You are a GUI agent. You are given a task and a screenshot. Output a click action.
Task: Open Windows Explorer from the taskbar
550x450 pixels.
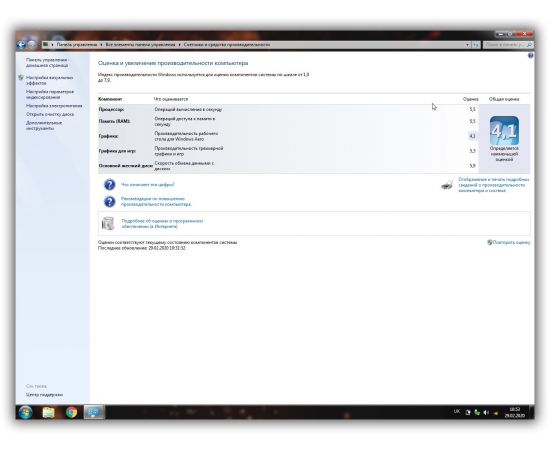(x=48, y=412)
